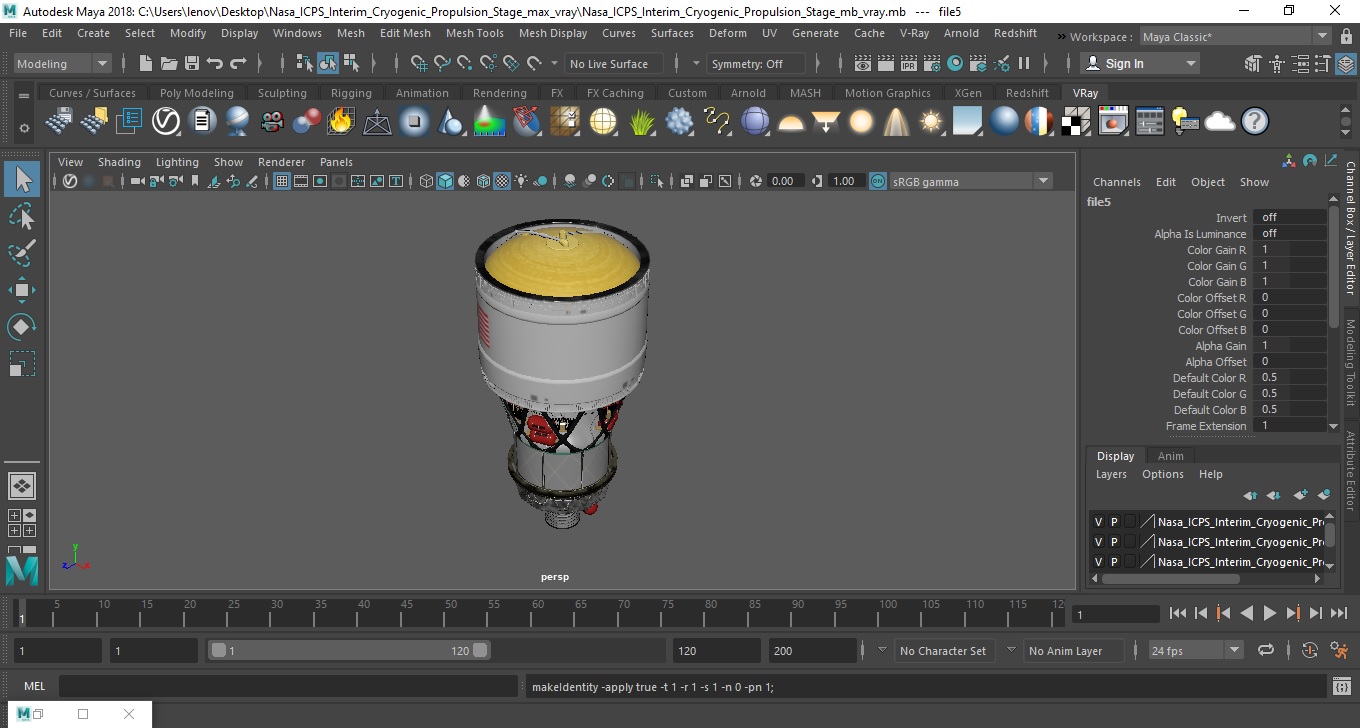Open the Workspace Maya Classic dropdown
The width and height of the screenshot is (1360, 728).
tap(1235, 37)
